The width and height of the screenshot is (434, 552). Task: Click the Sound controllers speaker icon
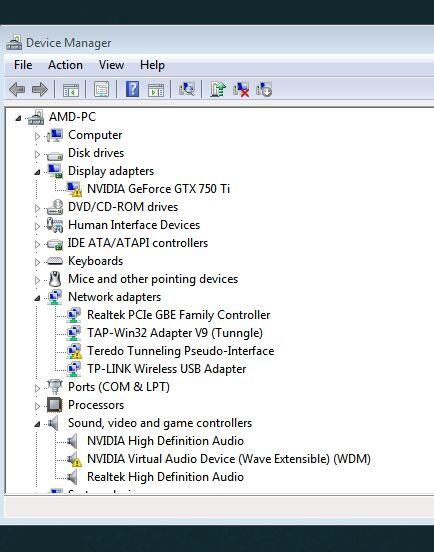pyautogui.click(x=54, y=423)
